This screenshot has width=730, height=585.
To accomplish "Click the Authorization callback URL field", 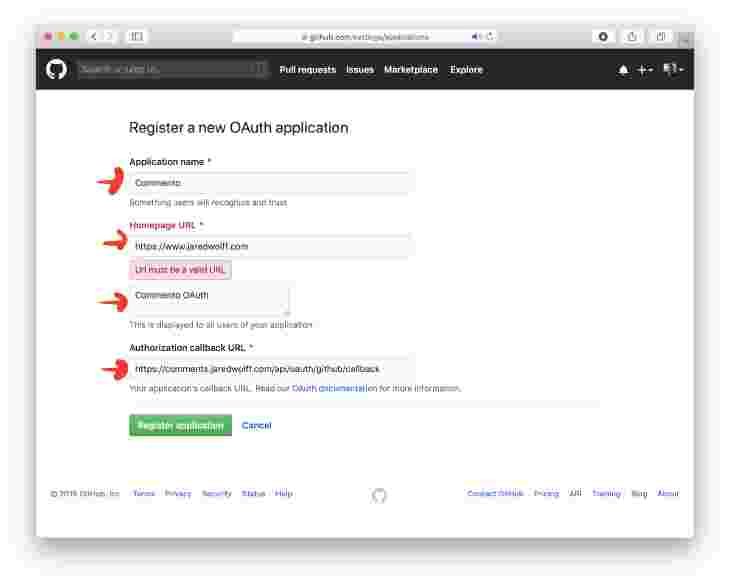I will tap(272, 369).
